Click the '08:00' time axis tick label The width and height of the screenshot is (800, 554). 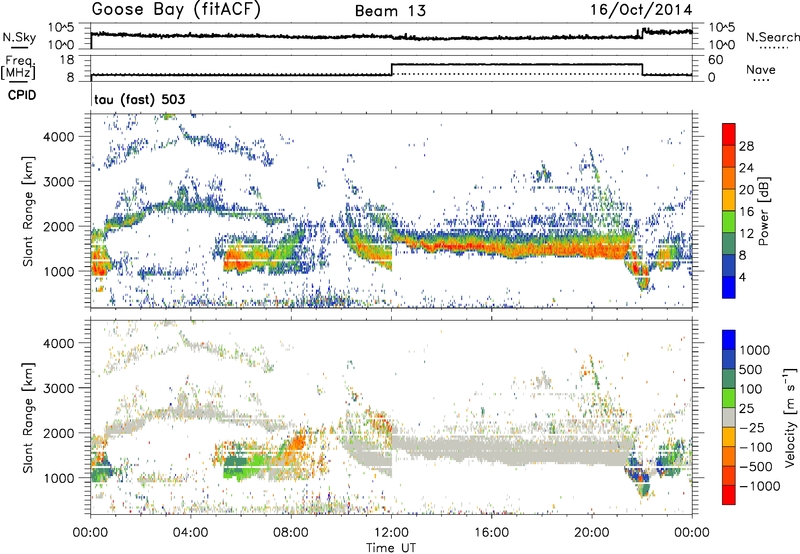point(291,533)
